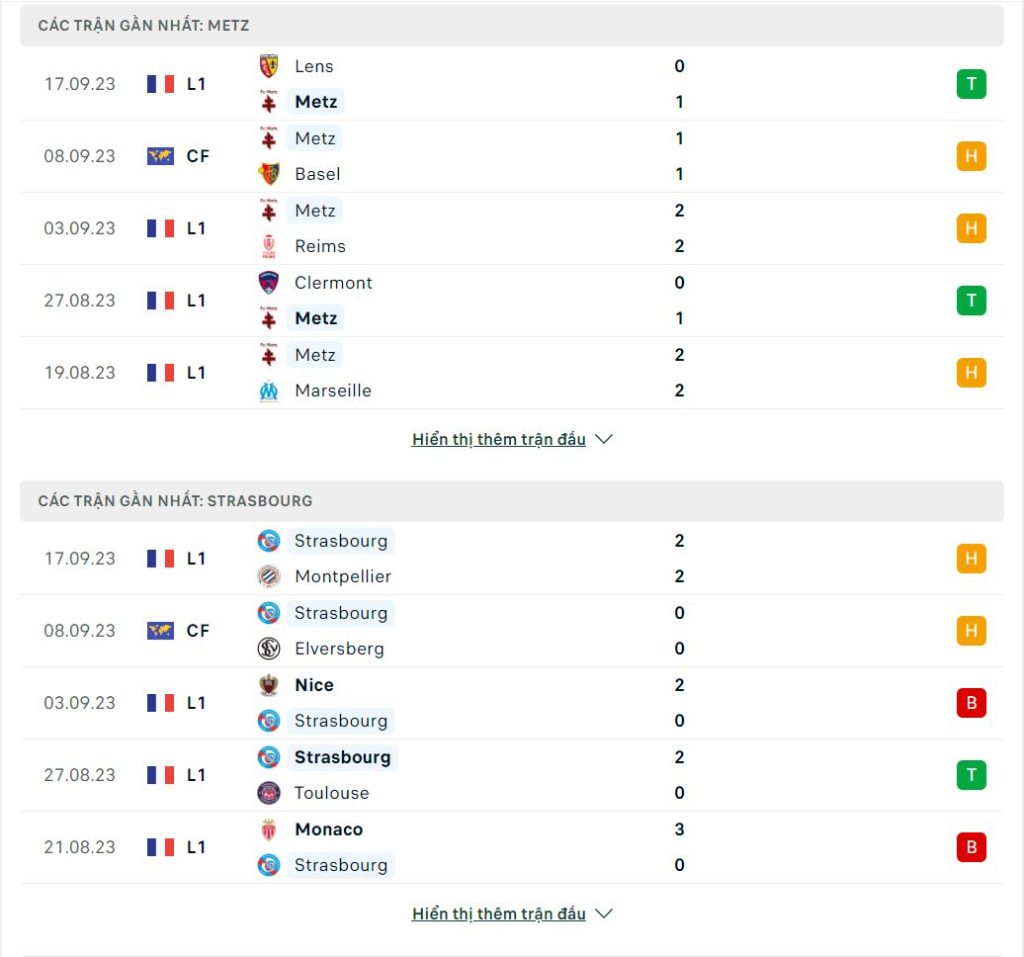Click the red B badge for Nice match
Viewport: 1024px width, 957px height.
pyautogui.click(x=971, y=703)
